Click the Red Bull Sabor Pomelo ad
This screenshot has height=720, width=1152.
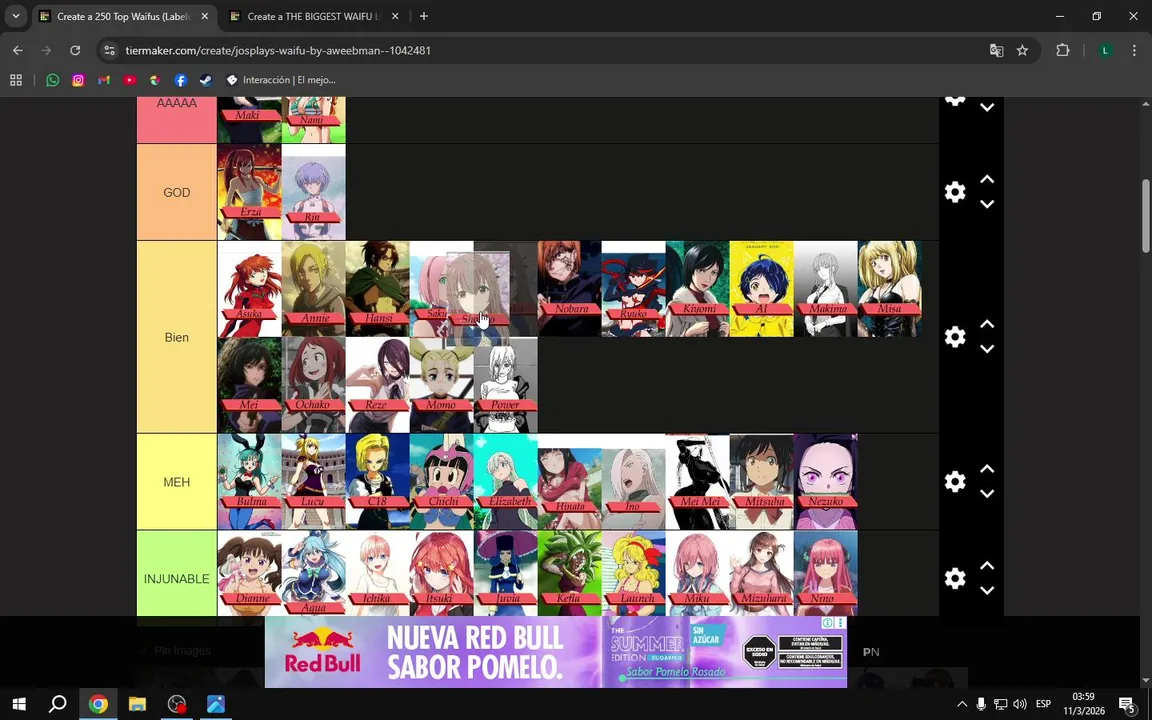555,652
